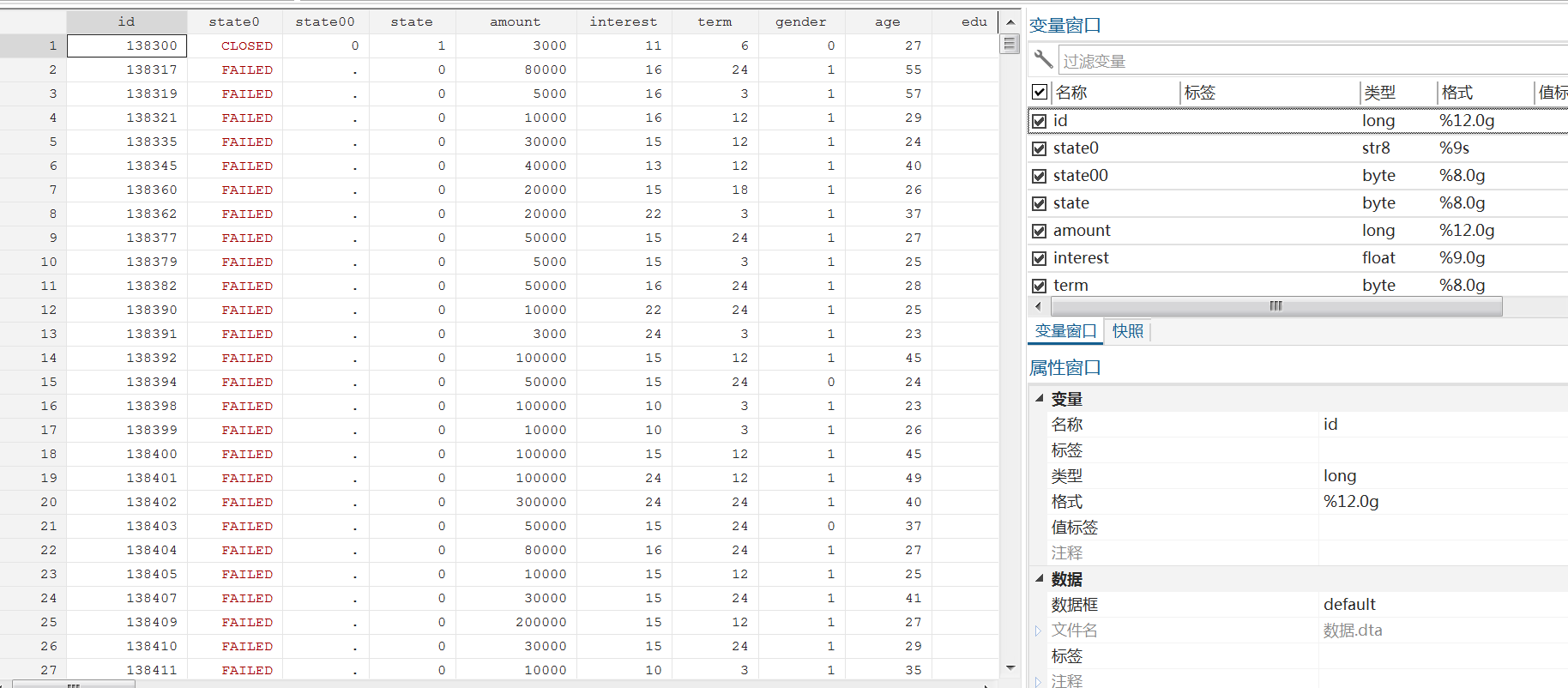Select the state00 variable name in the list

(1081, 176)
